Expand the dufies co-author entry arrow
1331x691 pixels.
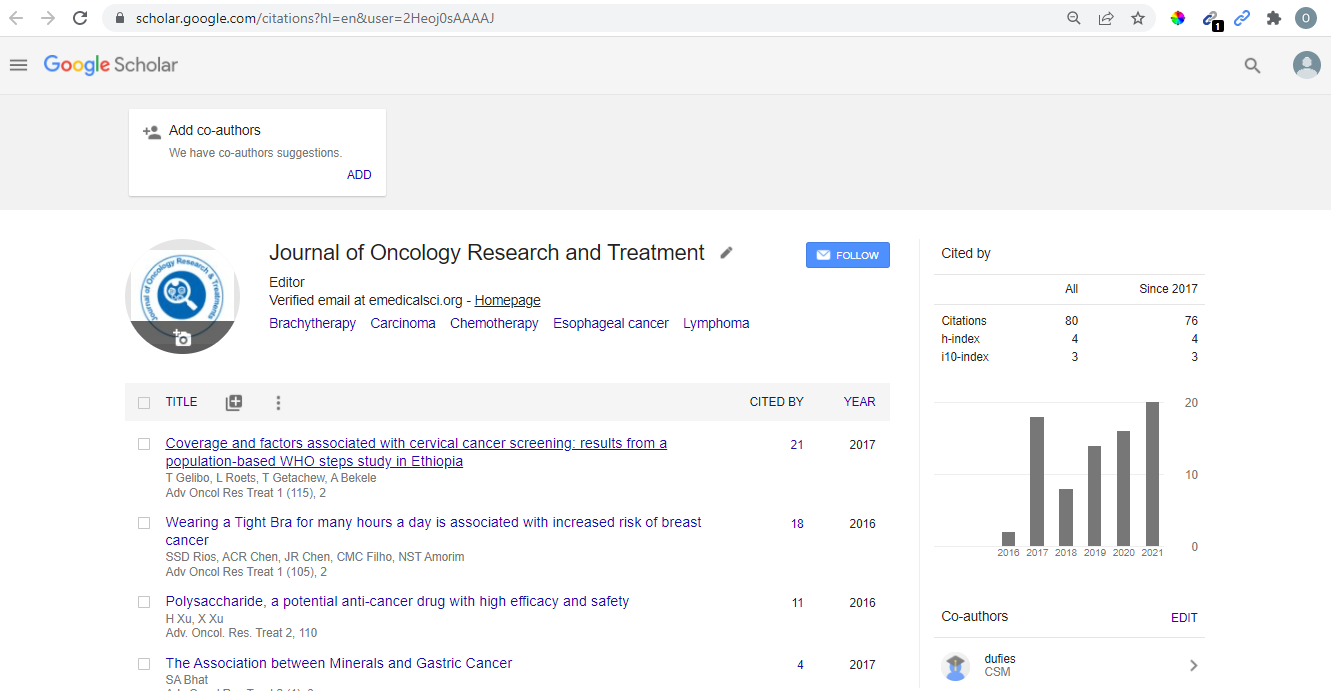point(1193,665)
